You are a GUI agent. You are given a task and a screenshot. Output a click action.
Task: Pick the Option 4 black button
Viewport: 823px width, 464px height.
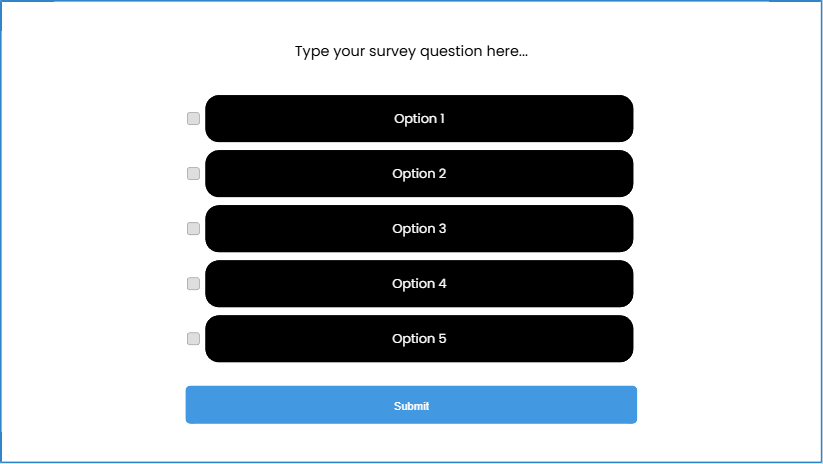click(x=419, y=284)
